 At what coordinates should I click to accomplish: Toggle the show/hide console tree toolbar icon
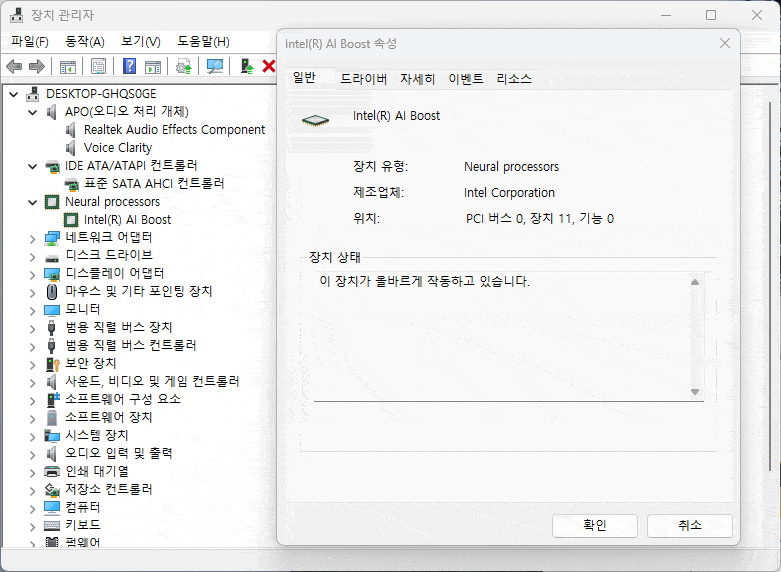click(x=68, y=66)
